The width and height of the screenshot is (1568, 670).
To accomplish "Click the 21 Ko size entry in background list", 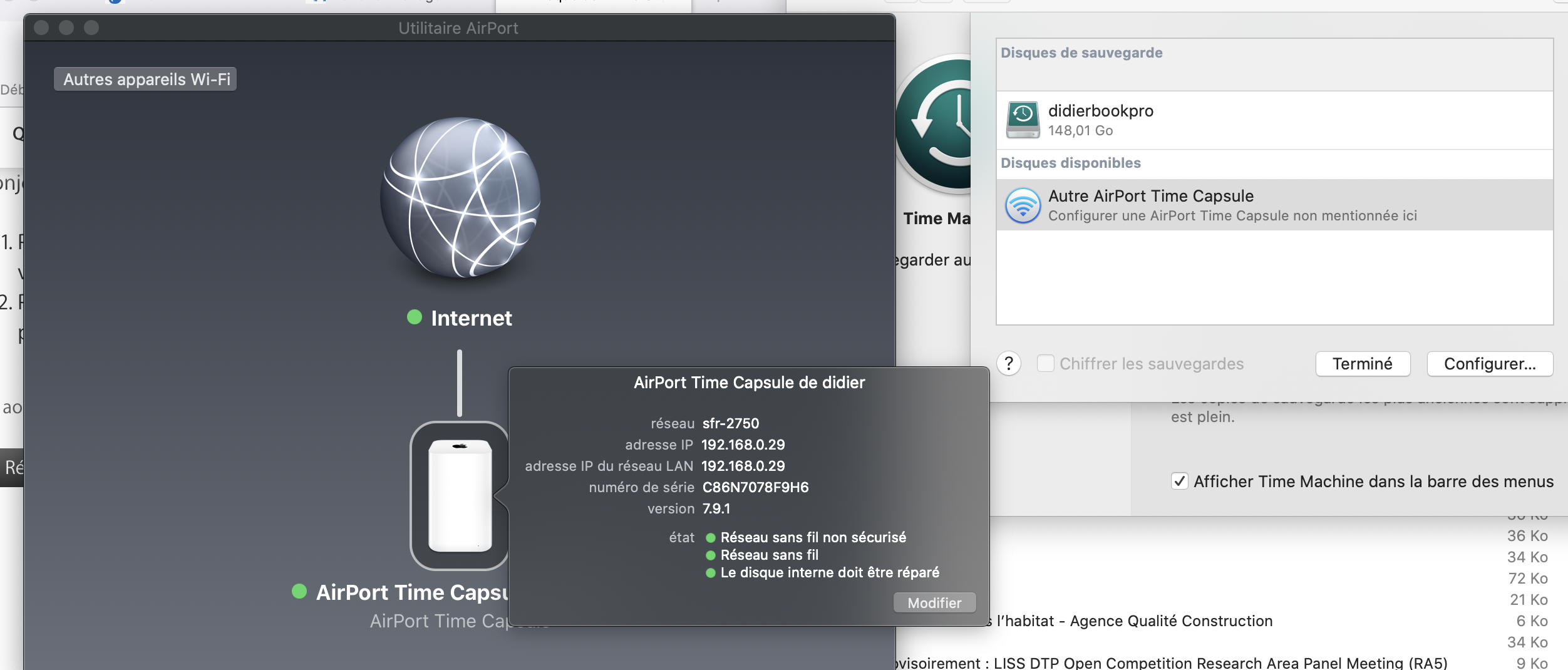I will coord(1529,599).
